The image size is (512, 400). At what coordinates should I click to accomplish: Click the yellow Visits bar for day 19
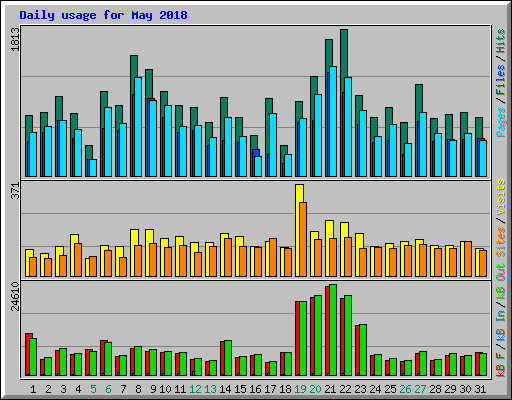coord(299,193)
